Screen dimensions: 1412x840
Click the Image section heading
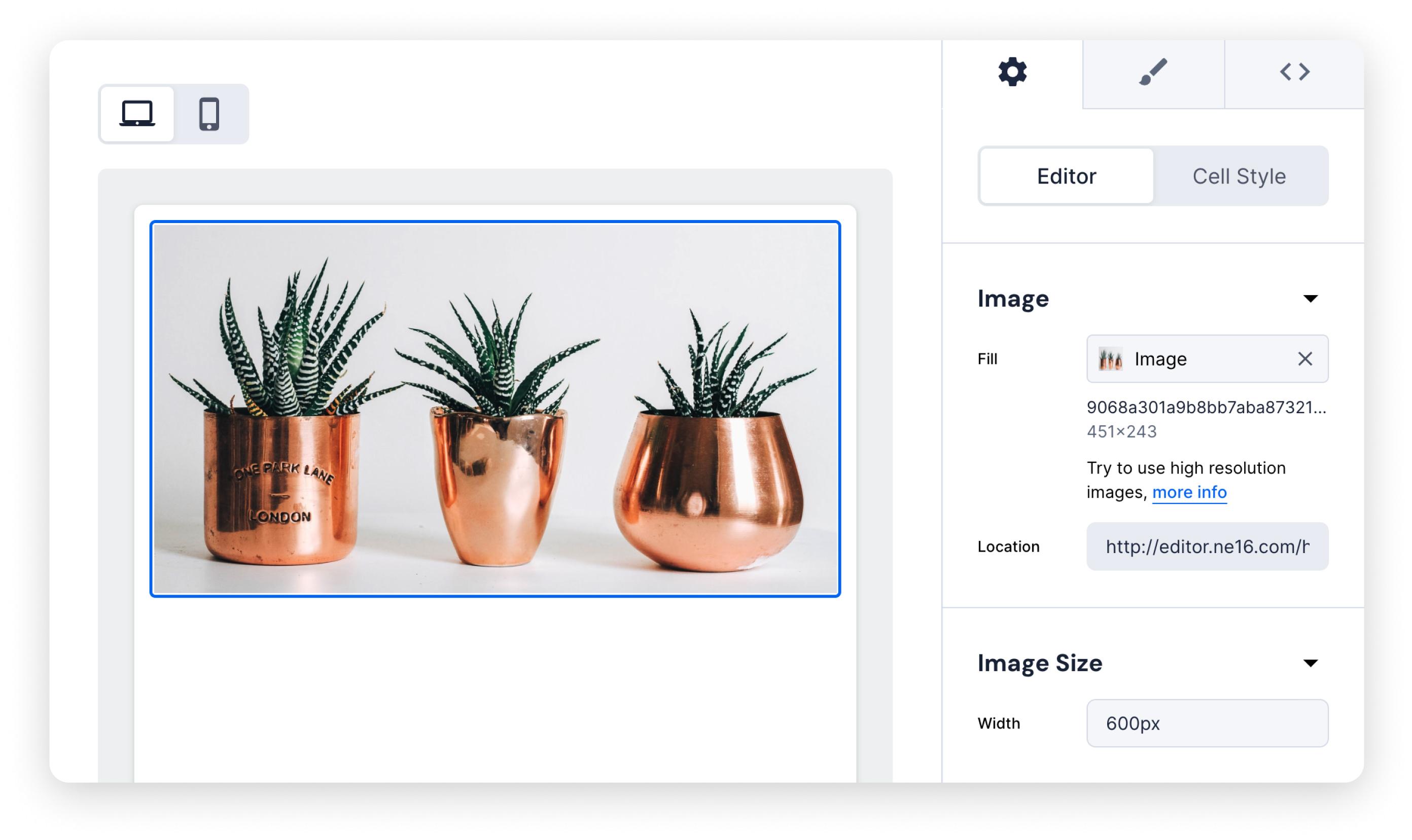click(x=1013, y=298)
